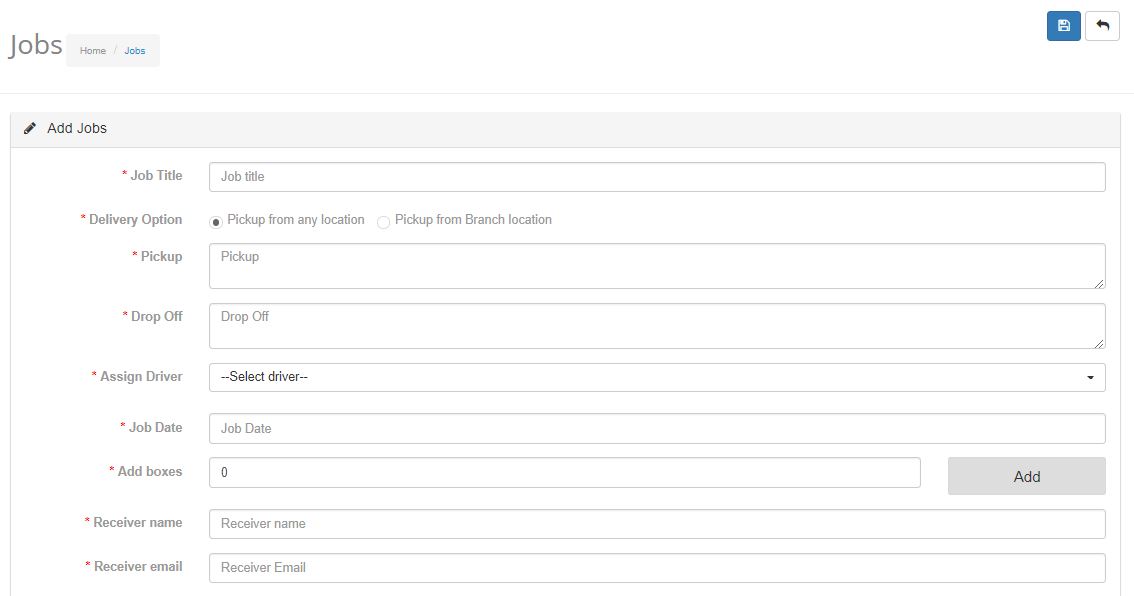Click inside the Drop Off text area
This screenshot has height=596, width=1134.
pyautogui.click(x=657, y=325)
